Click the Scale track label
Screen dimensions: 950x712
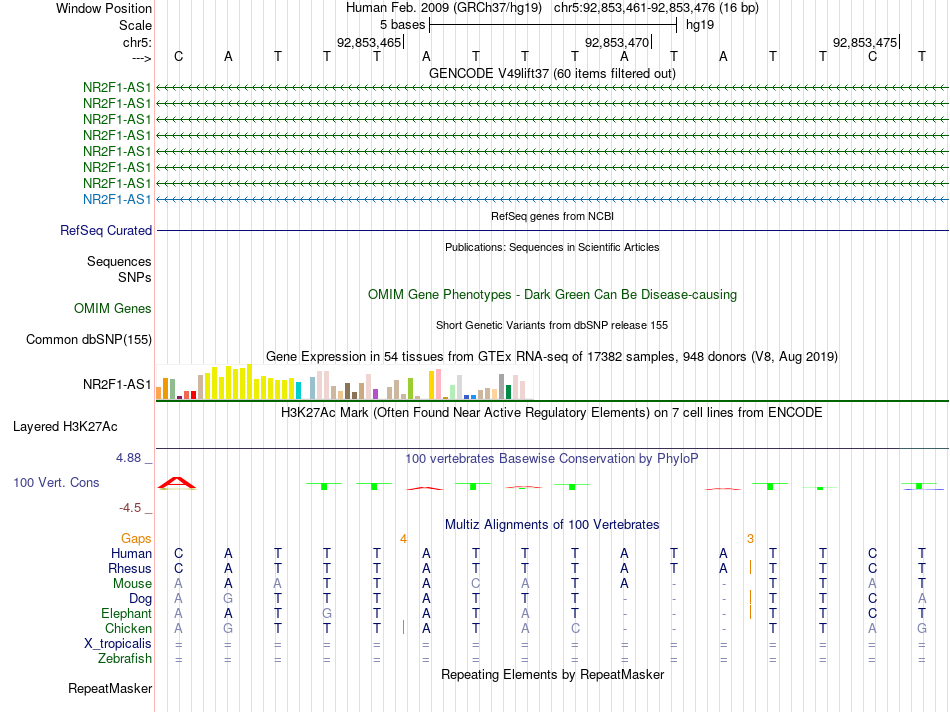tap(136, 25)
